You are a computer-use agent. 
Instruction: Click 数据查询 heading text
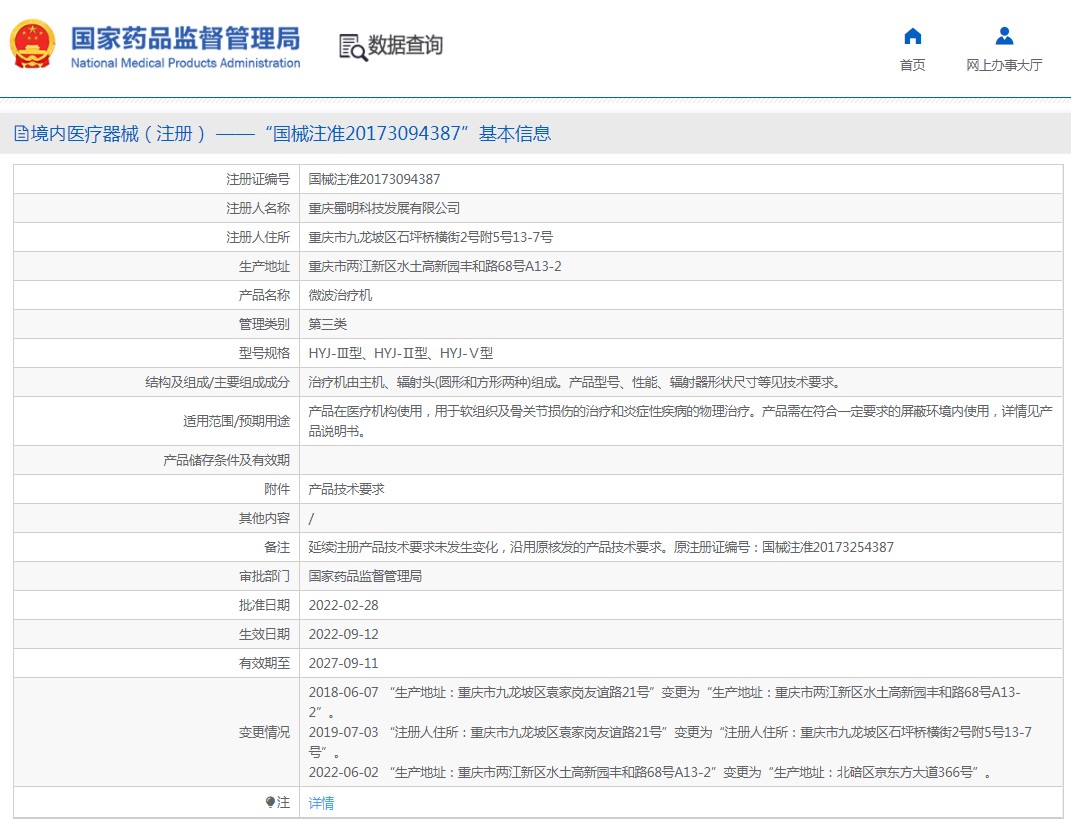click(406, 45)
